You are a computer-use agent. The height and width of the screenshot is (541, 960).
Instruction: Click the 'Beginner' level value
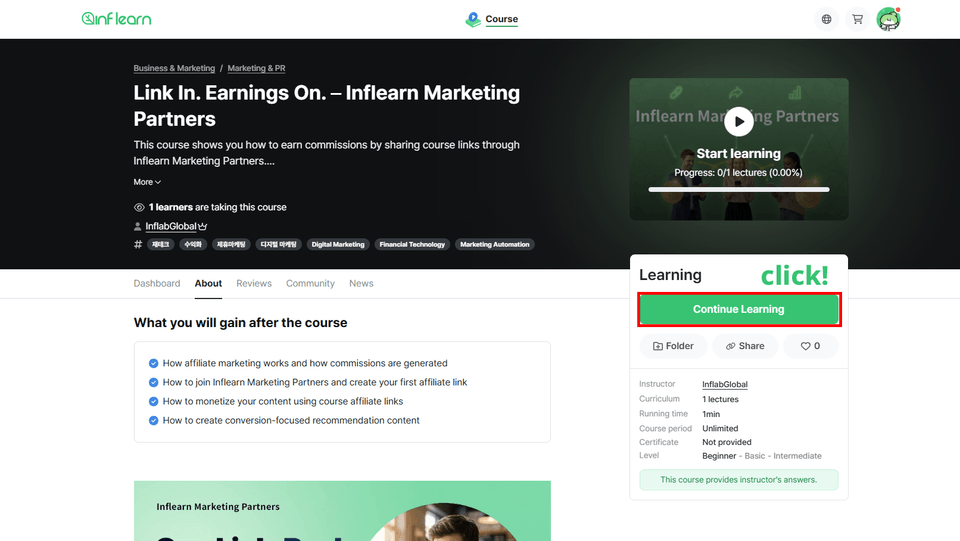(x=719, y=456)
